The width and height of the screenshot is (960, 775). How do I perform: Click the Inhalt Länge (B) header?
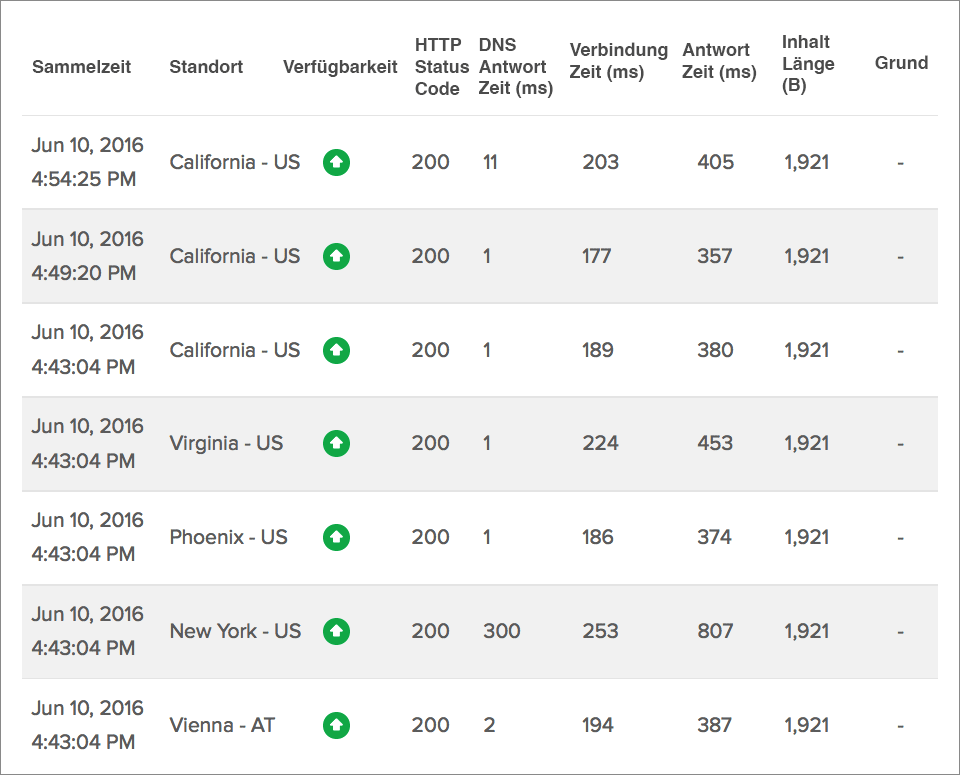click(x=808, y=63)
